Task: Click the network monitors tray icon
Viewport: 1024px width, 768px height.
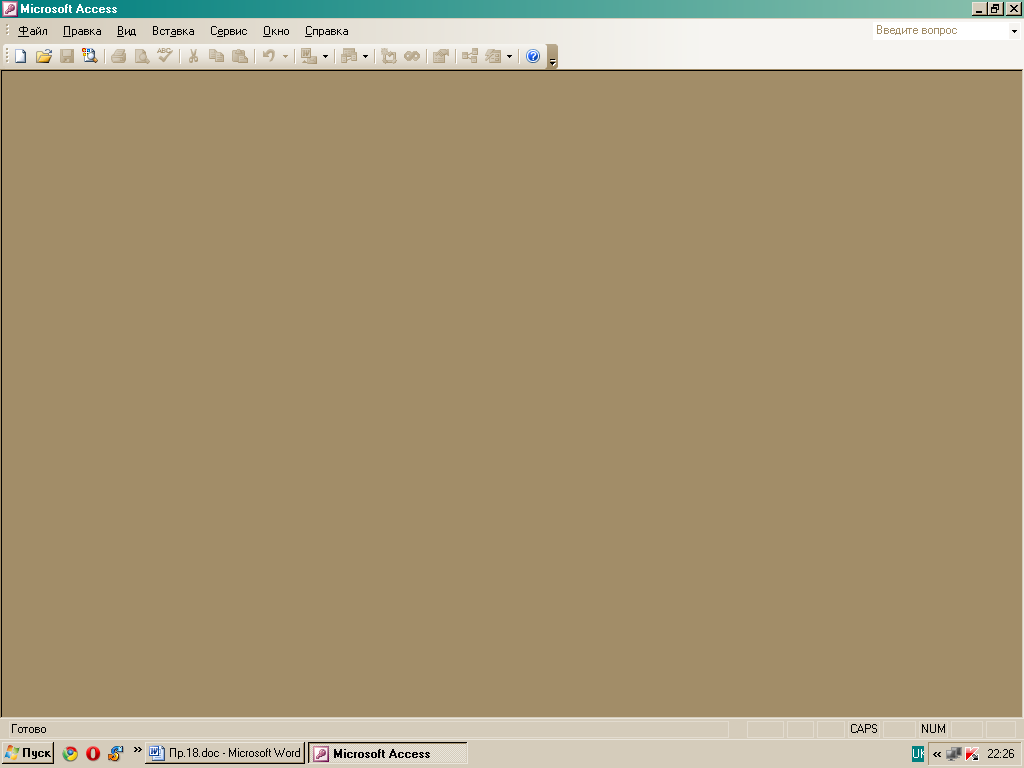Action: [953, 754]
